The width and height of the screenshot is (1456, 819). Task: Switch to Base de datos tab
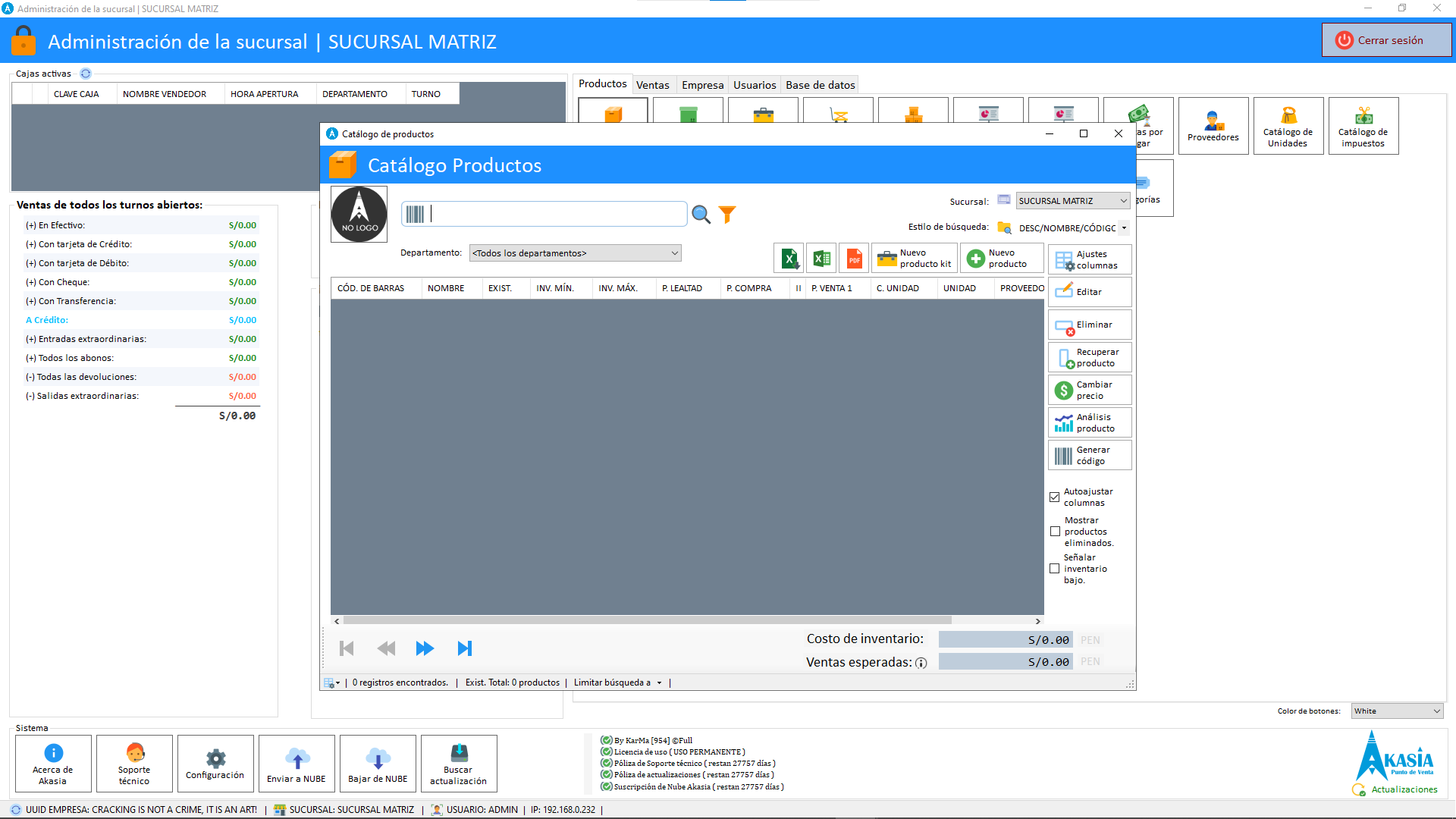tap(821, 85)
